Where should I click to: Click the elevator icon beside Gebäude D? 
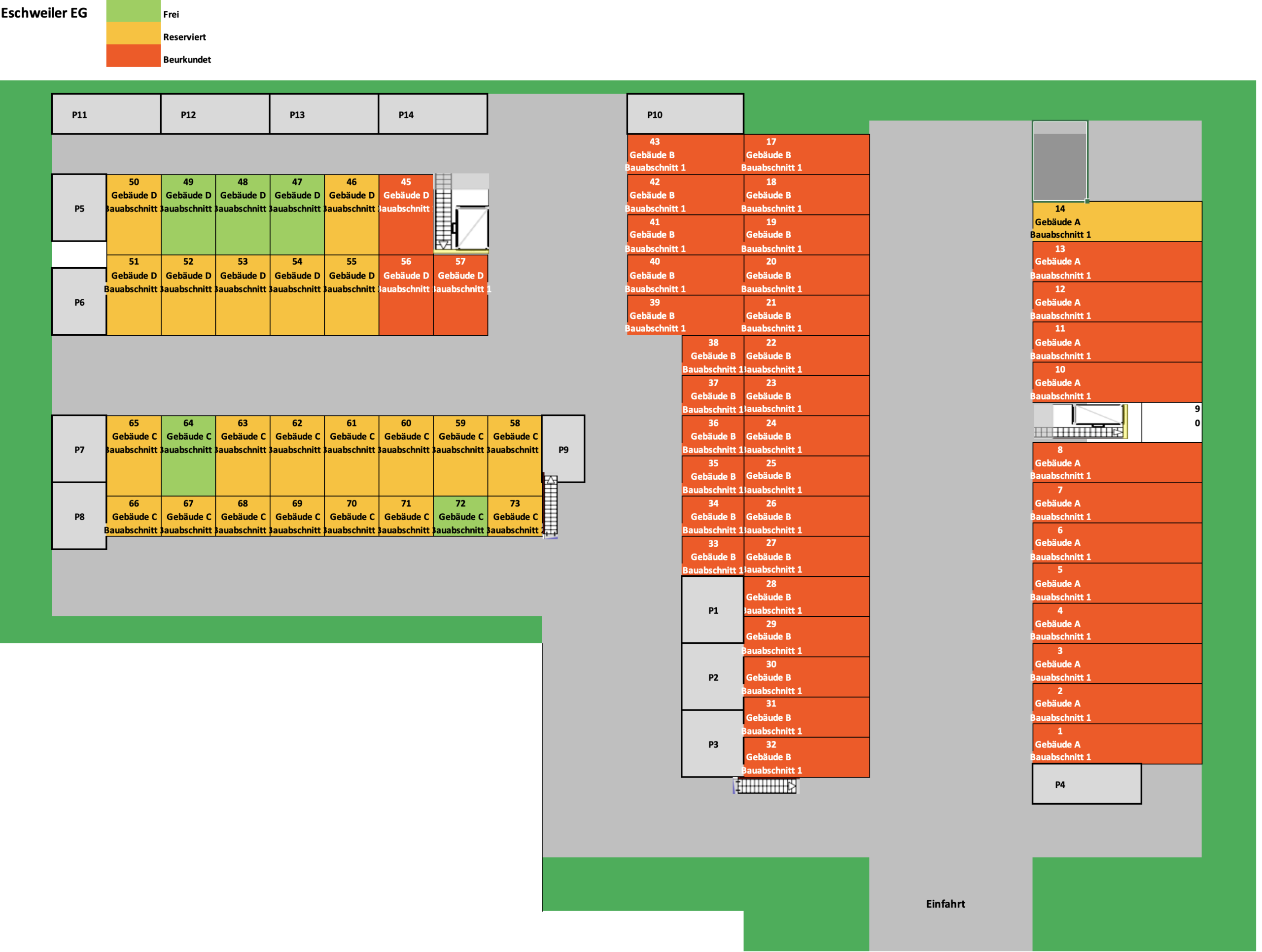click(x=471, y=228)
